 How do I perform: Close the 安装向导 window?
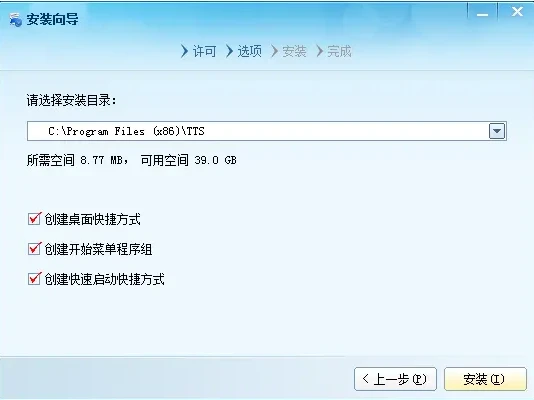click(x=517, y=12)
